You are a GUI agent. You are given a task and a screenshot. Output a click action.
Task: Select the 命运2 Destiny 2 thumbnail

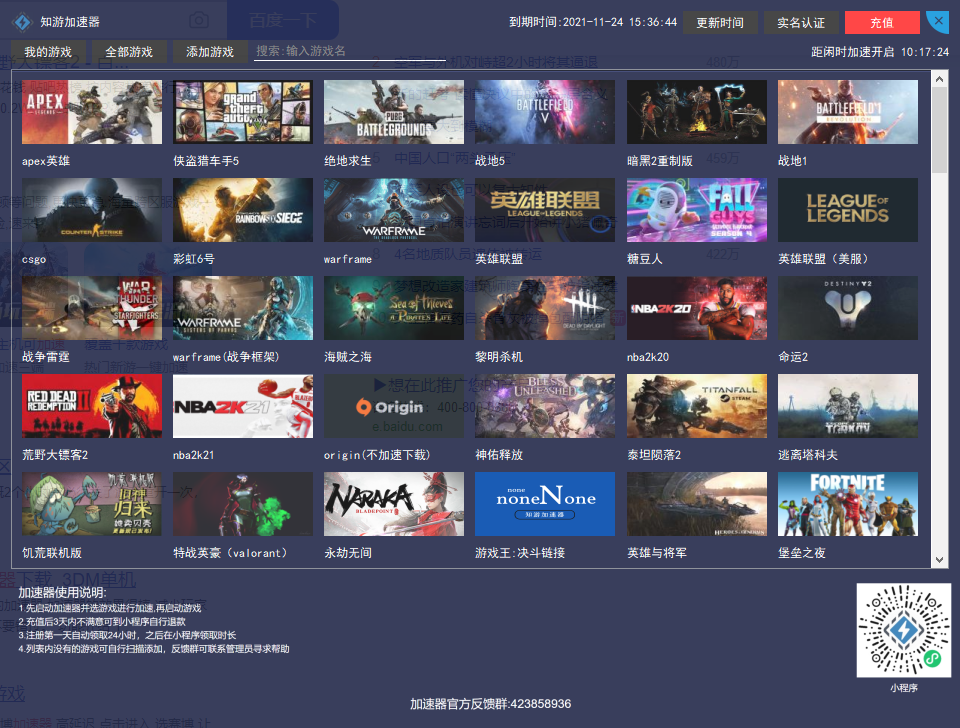click(848, 308)
